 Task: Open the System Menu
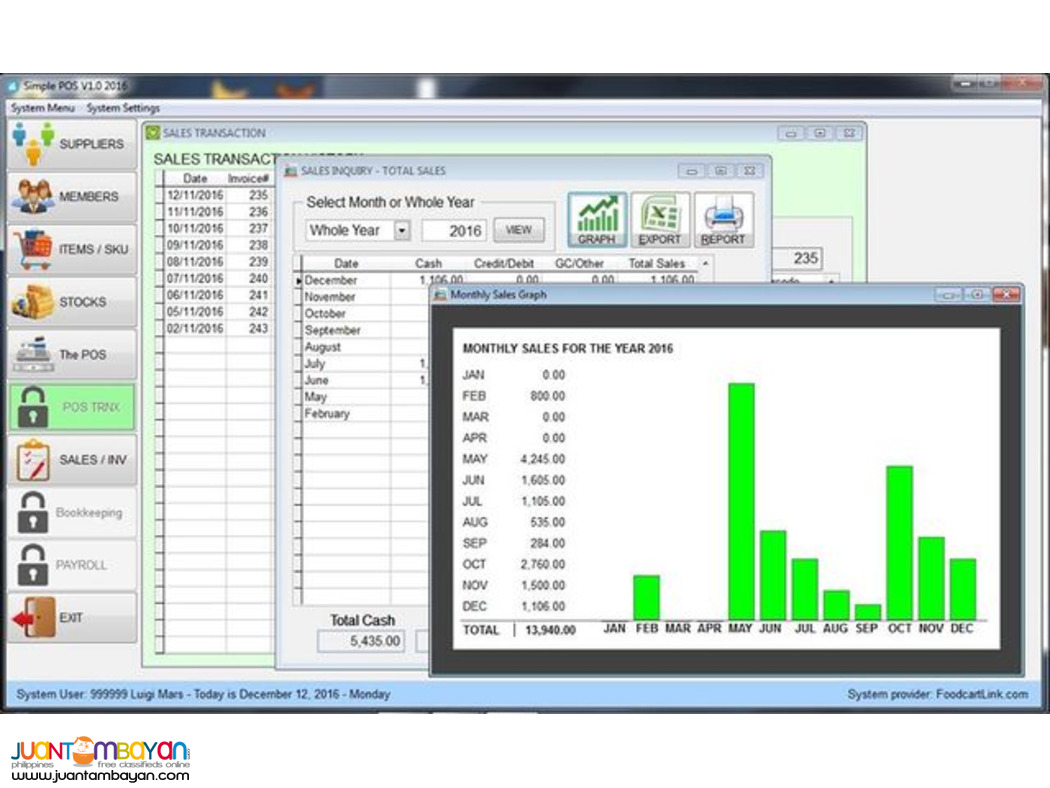pos(43,108)
